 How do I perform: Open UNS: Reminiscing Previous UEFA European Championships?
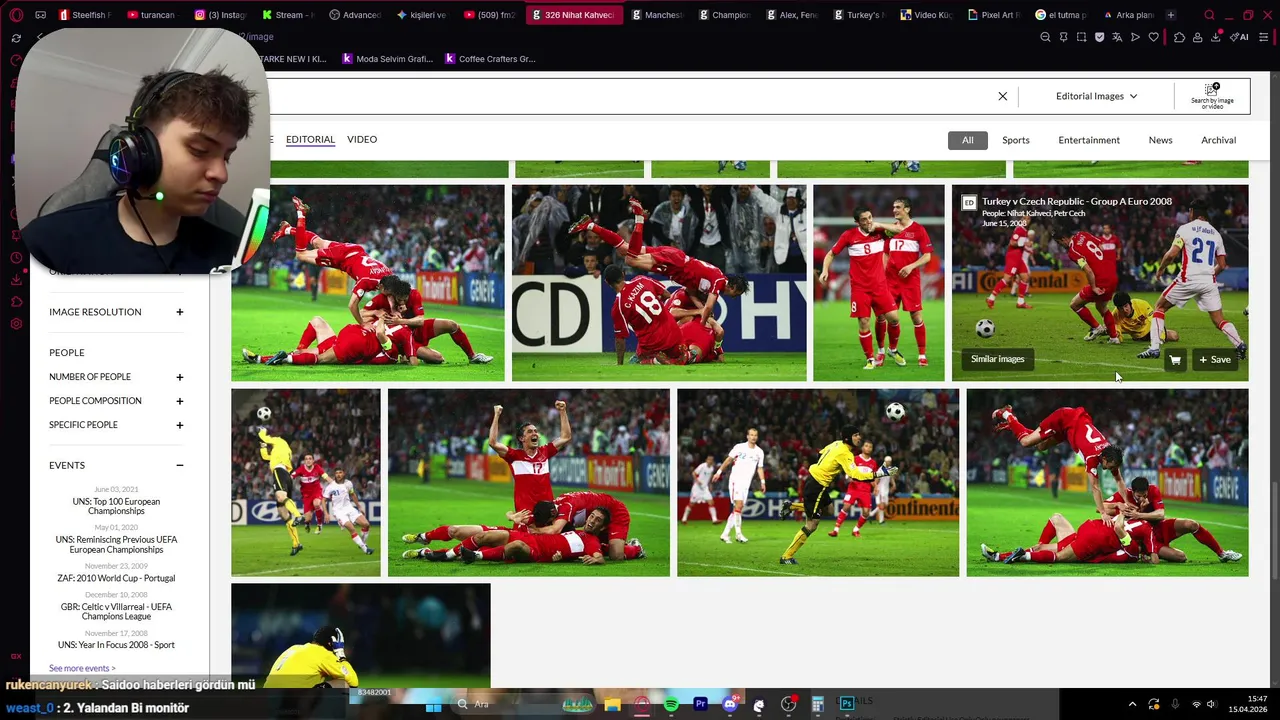click(116, 544)
